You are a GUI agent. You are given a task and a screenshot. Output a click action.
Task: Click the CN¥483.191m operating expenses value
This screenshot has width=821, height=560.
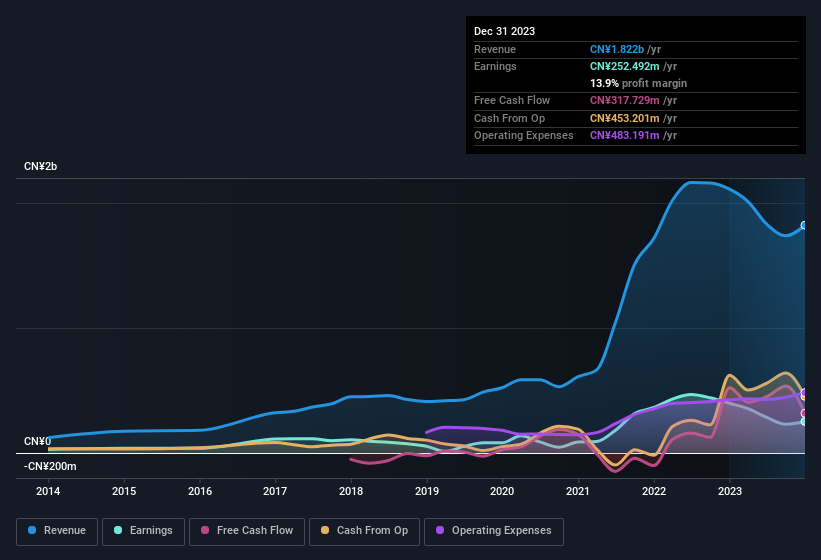tap(625, 136)
